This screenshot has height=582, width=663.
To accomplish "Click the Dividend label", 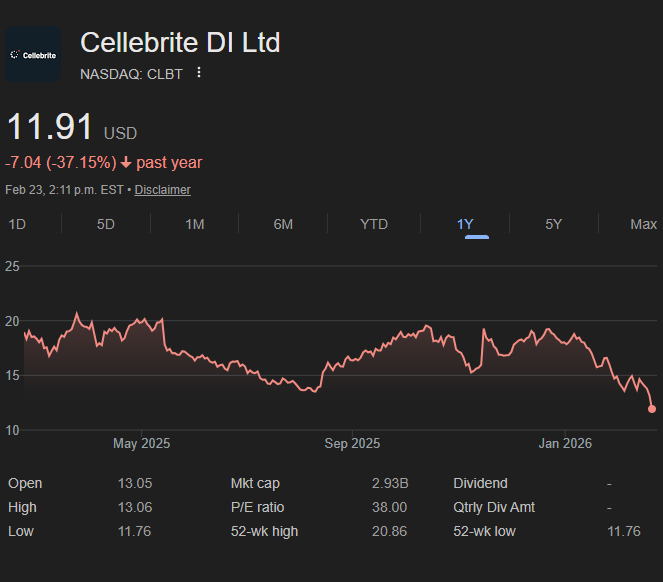I will pyautogui.click(x=480, y=483).
